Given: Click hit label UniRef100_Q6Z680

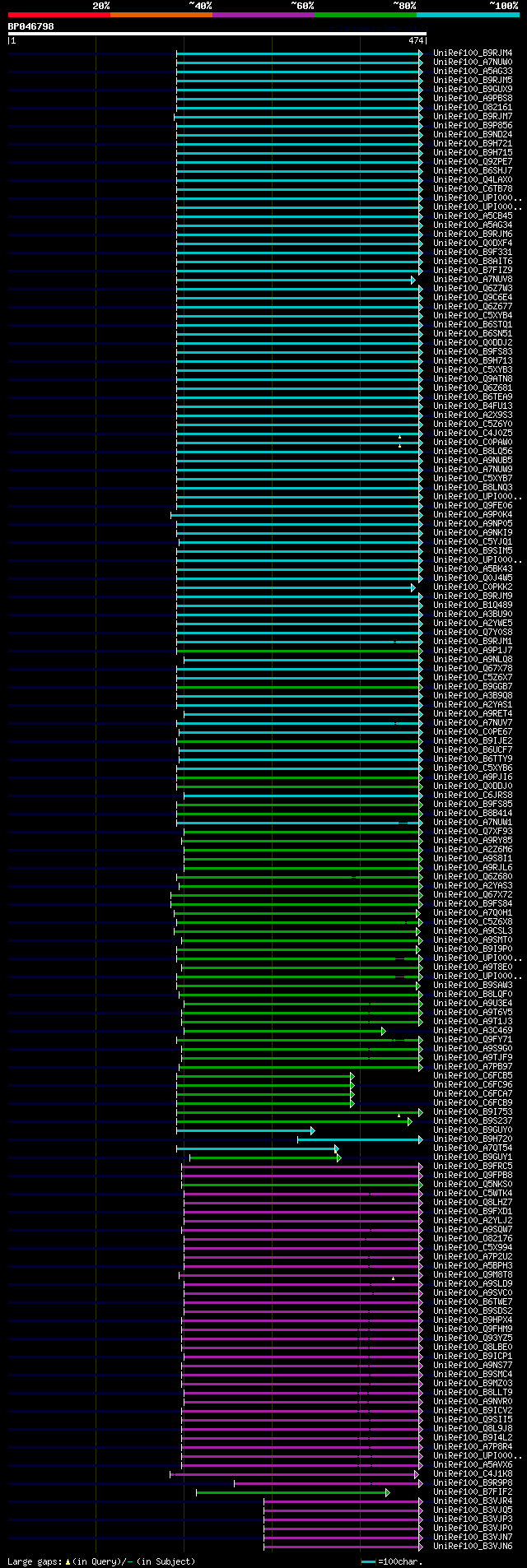Looking at the screenshot, I should click(473, 877).
